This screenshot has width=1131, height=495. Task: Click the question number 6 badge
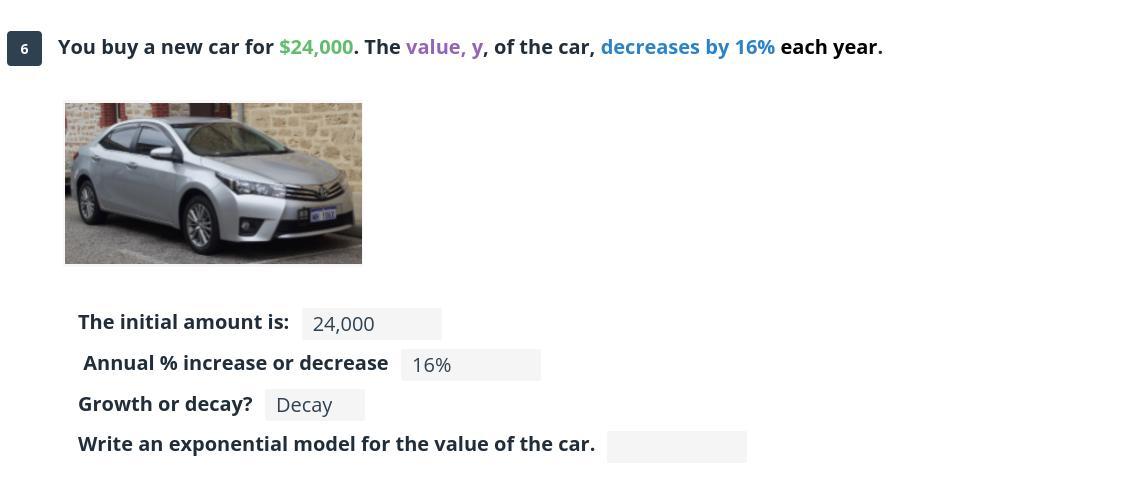pyautogui.click(x=25, y=48)
